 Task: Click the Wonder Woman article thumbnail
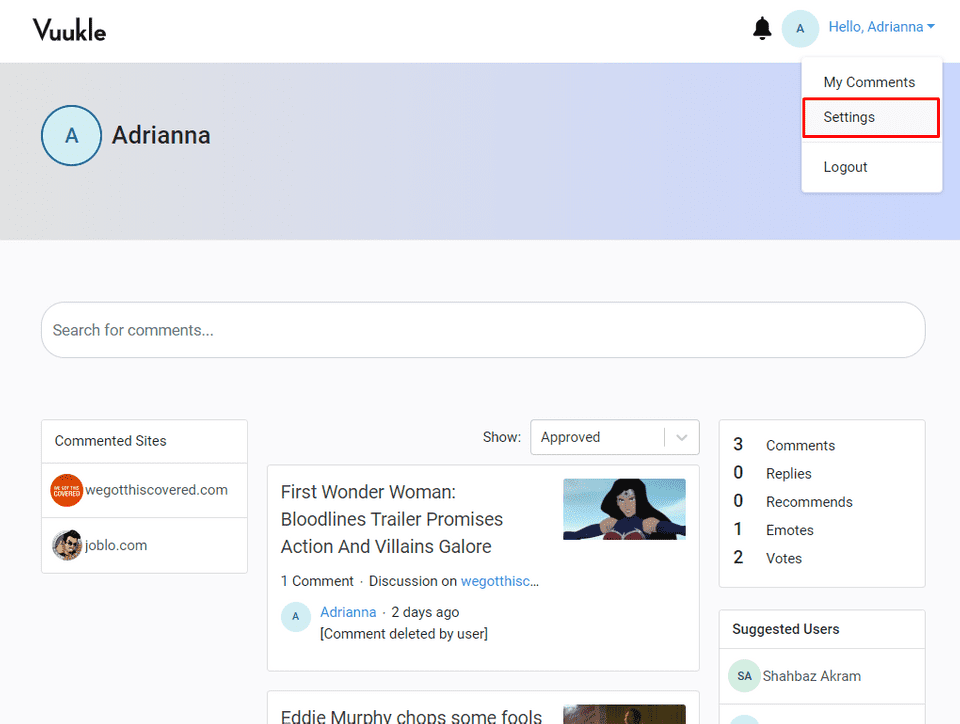[x=624, y=509]
